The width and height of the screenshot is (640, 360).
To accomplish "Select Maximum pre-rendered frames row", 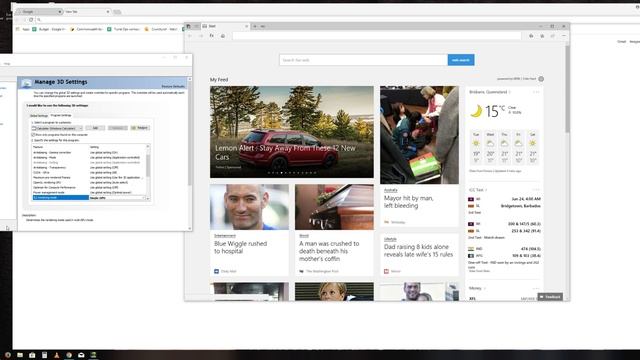I will tap(89, 178).
